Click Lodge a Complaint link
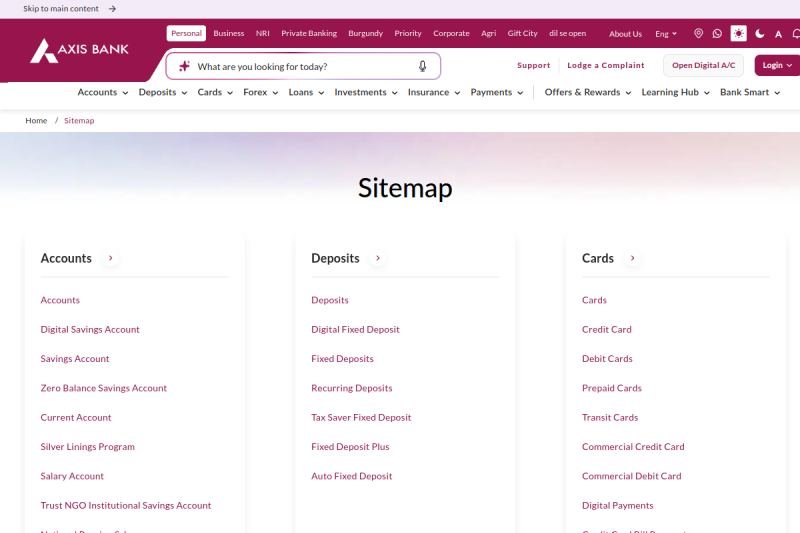800x533 pixels. tap(606, 65)
